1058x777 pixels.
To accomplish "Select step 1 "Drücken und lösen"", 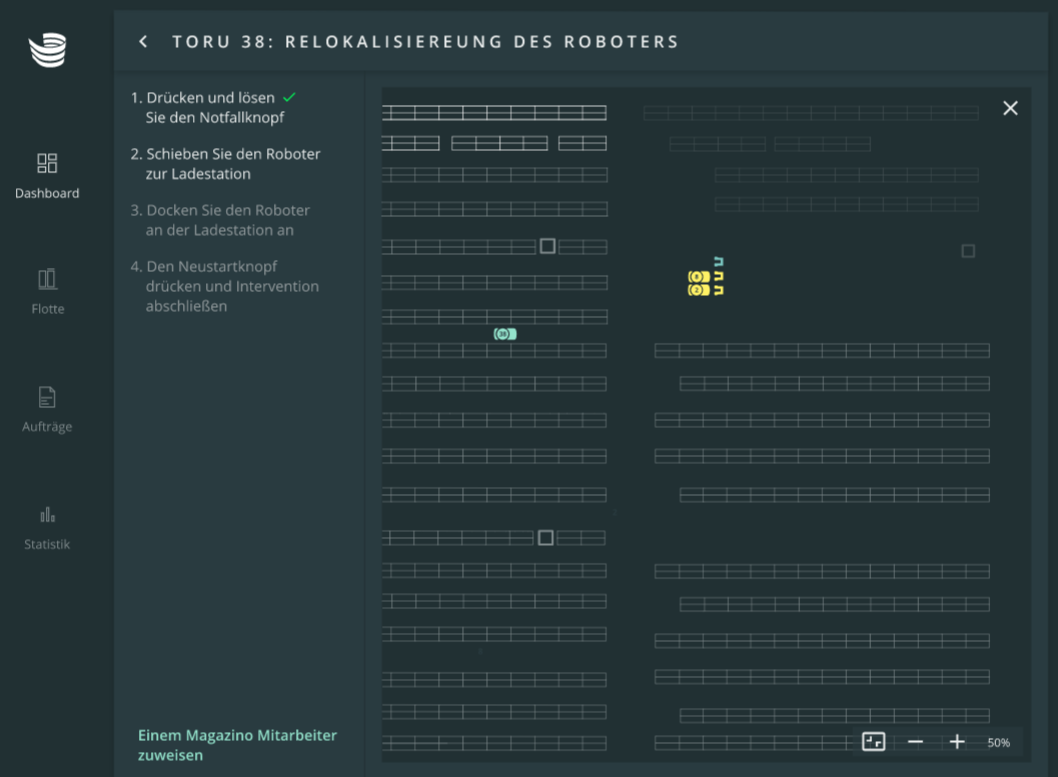I will pyautogui.click(x=210, y=108).
